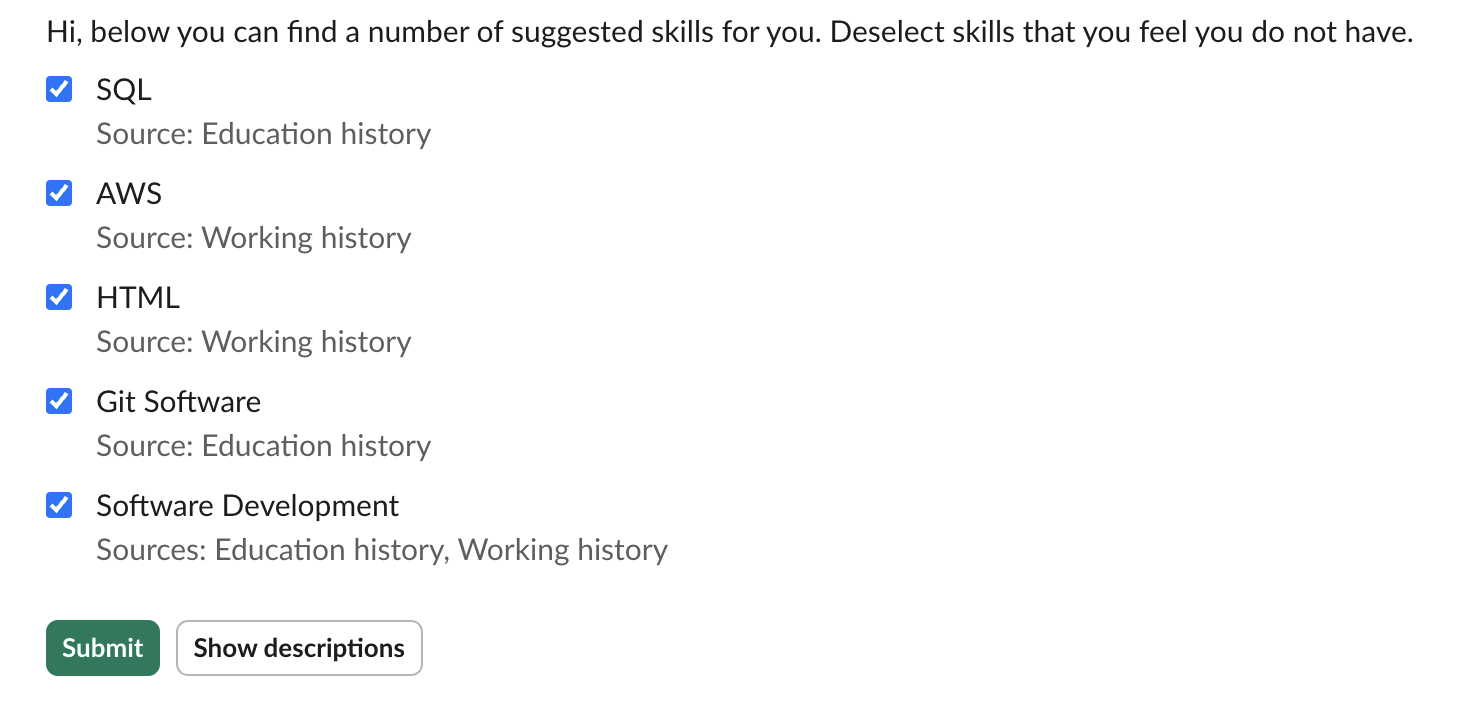Viewport: 1468px width, 710px height.
Task: Deselect the Software Development checkbox
Action: click(x=59, y=505)
